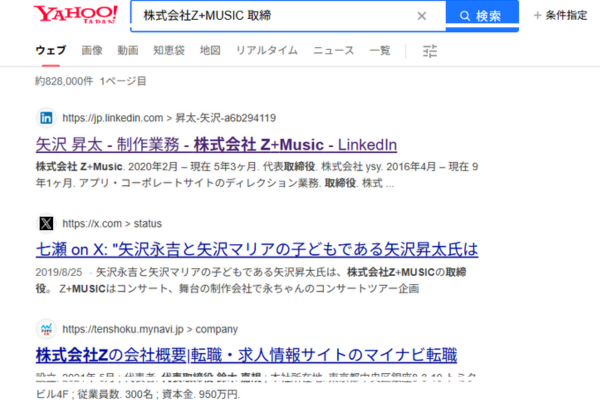600x400 pixels.
Task: Open the 条件指定 advanced options
Action: (x=561, y=15)
